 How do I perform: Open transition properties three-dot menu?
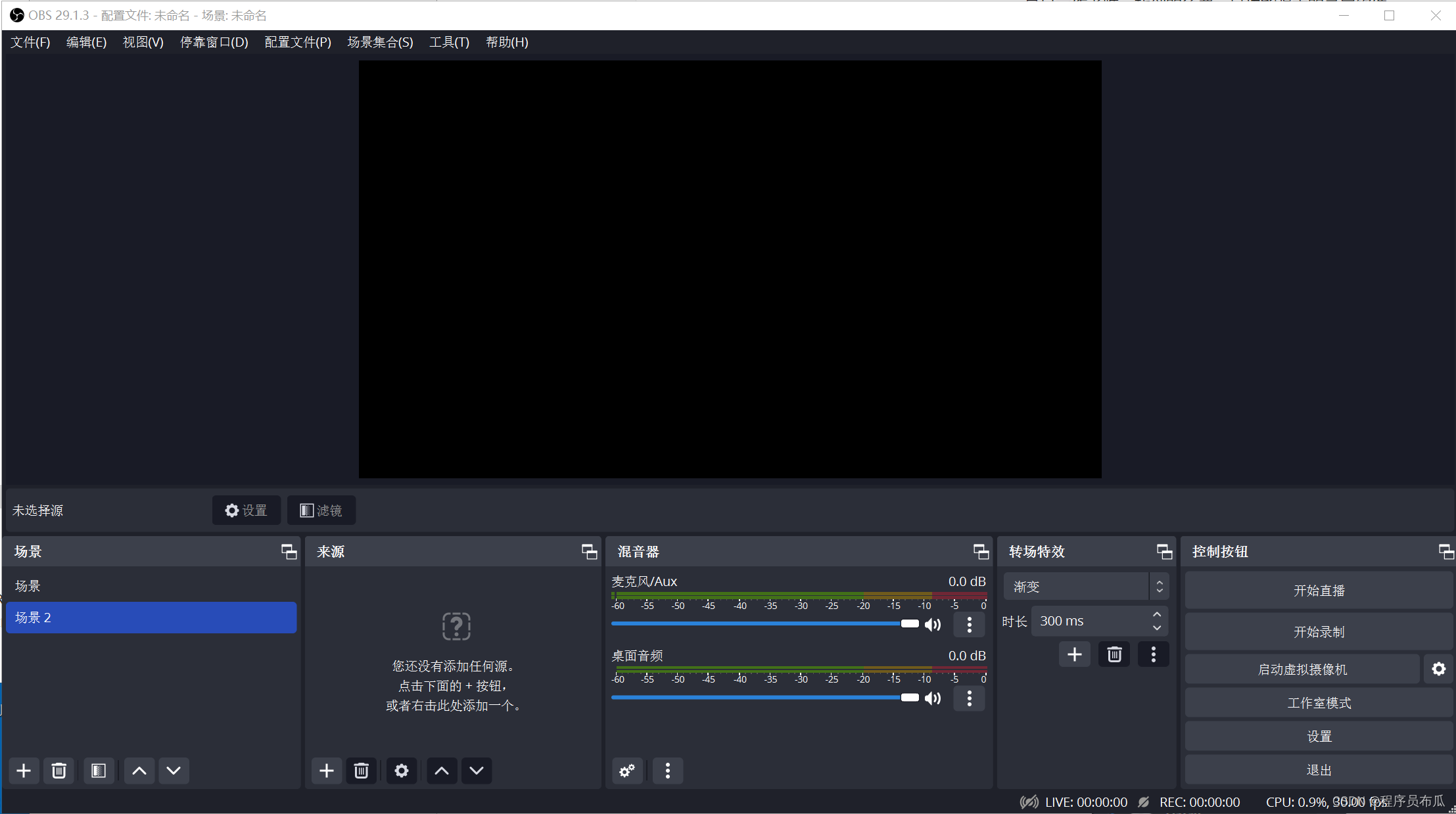pyautogui.click(x=1154, y=654)
